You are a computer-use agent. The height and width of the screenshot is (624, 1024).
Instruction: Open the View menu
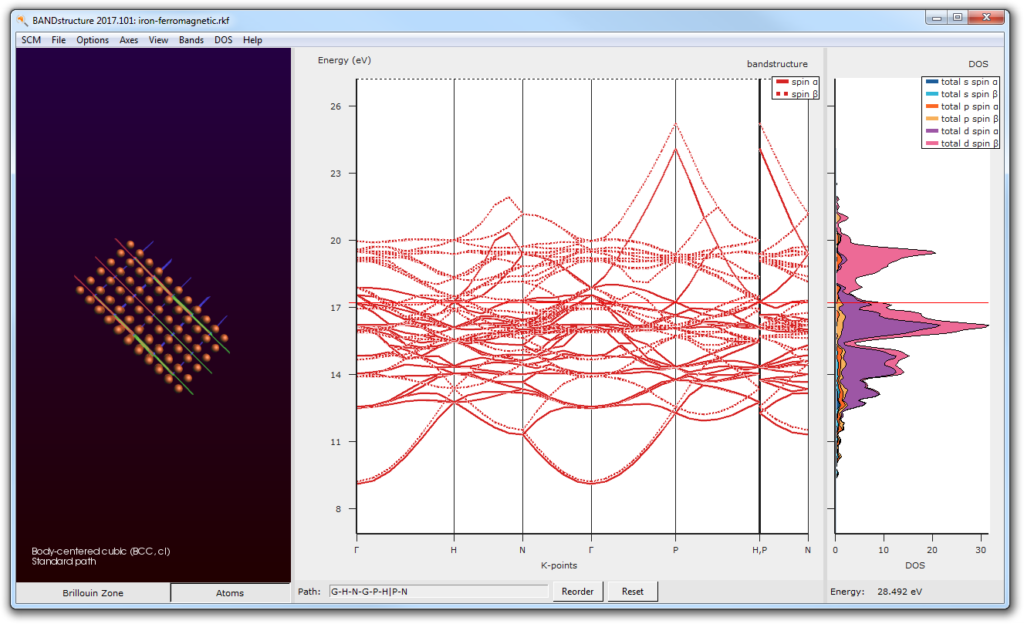(157, 40)
